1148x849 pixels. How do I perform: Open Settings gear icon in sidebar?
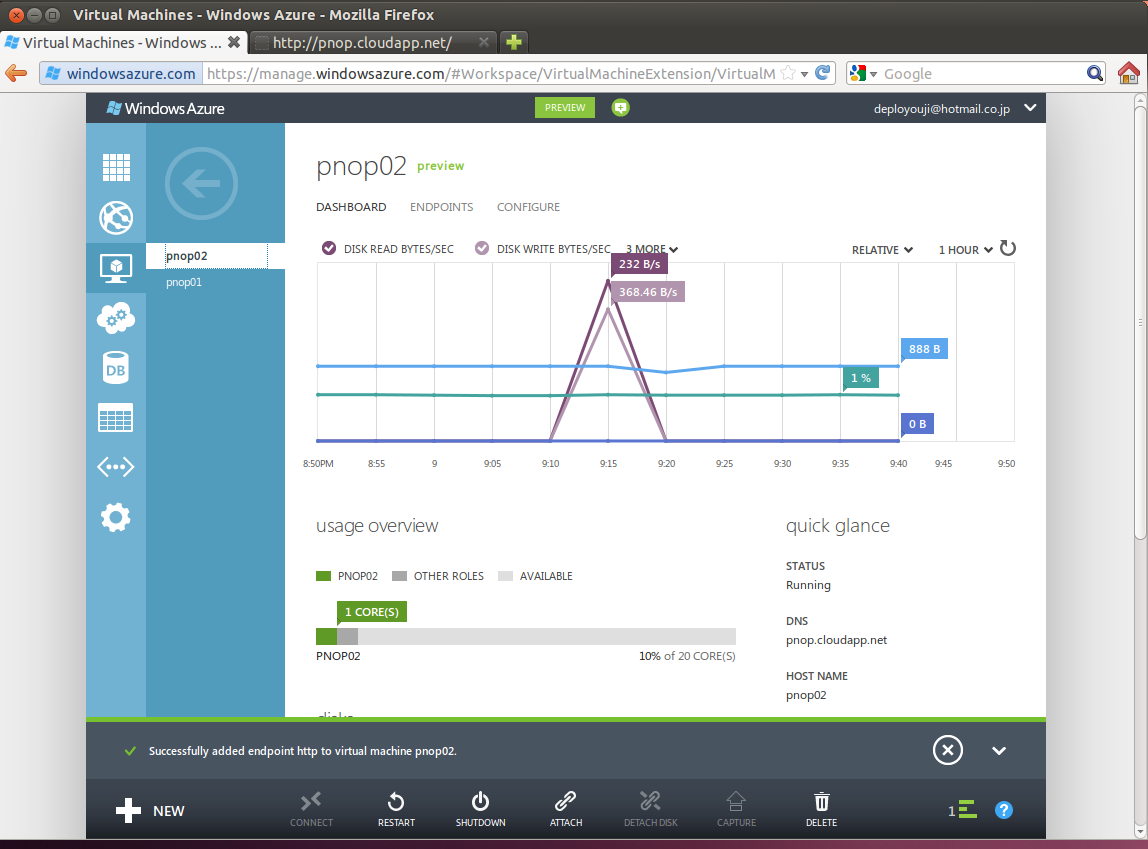[x=116, y=517]
